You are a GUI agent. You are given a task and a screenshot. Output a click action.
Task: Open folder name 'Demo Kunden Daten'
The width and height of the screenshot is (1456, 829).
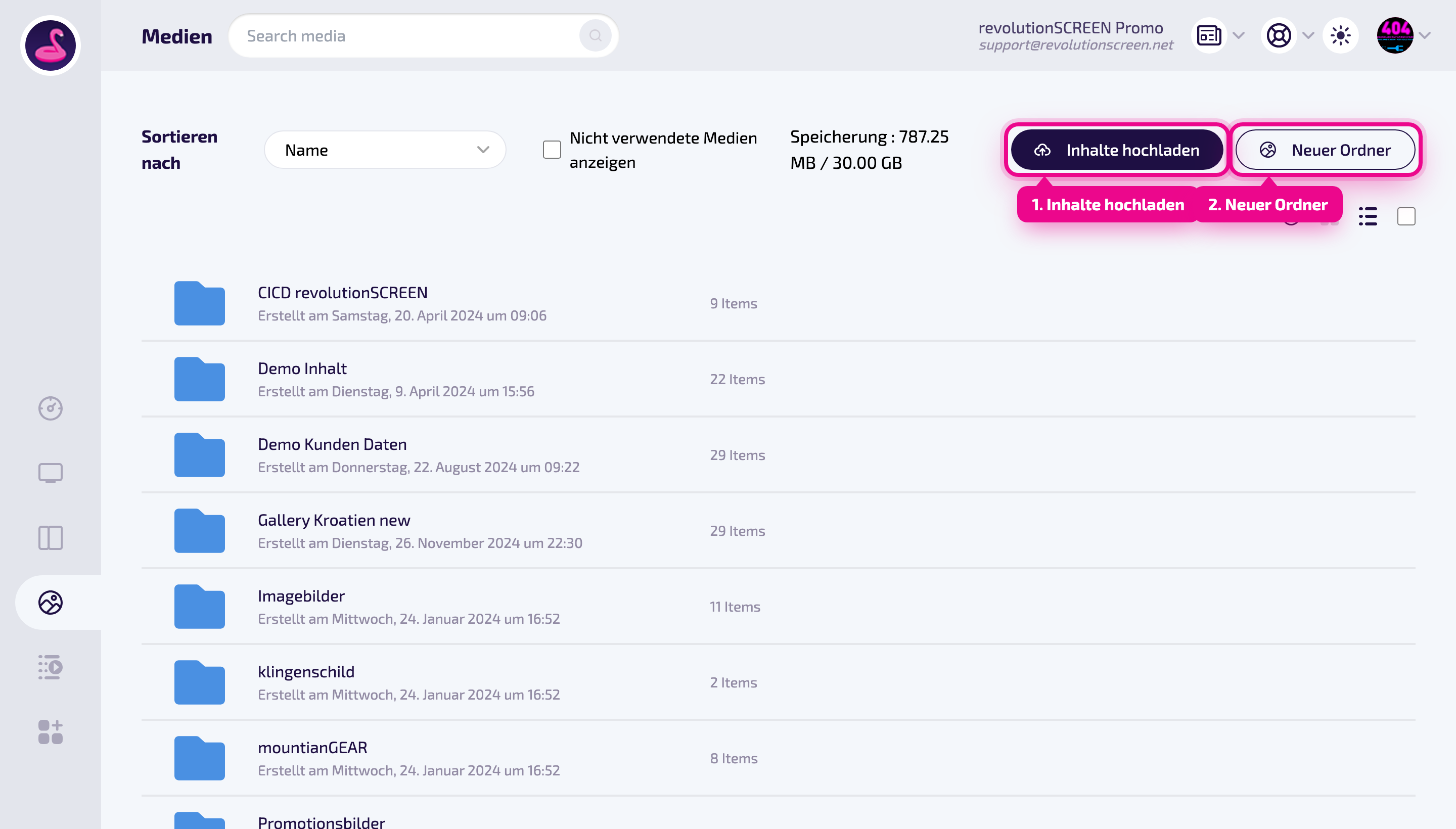tap(332, 444)
